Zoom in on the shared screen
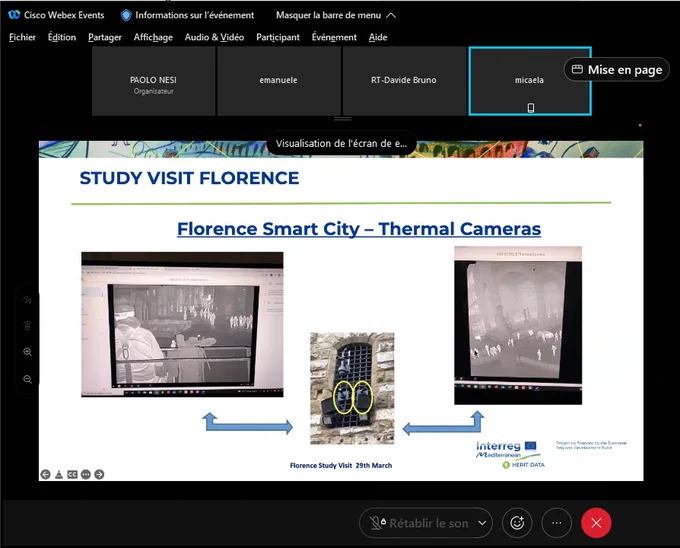 (x=27, y=352)
